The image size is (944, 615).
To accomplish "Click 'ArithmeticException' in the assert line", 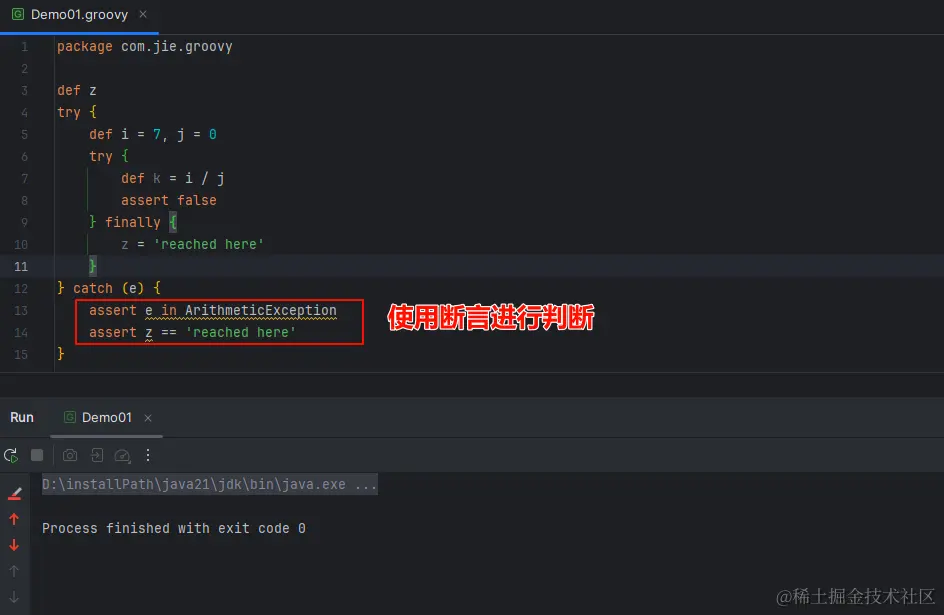I will [261, 311].
